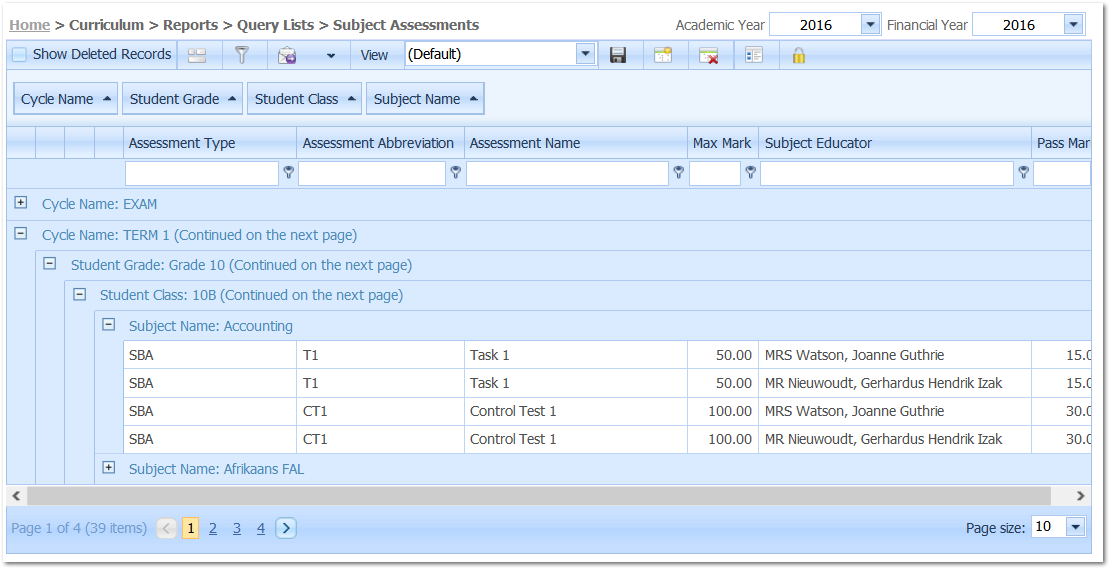Click the scroll right arrow

(x=1081, y=496)
